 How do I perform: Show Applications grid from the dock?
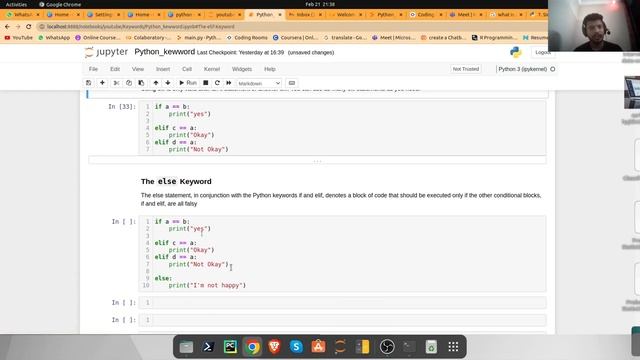[x=453, y=347]
